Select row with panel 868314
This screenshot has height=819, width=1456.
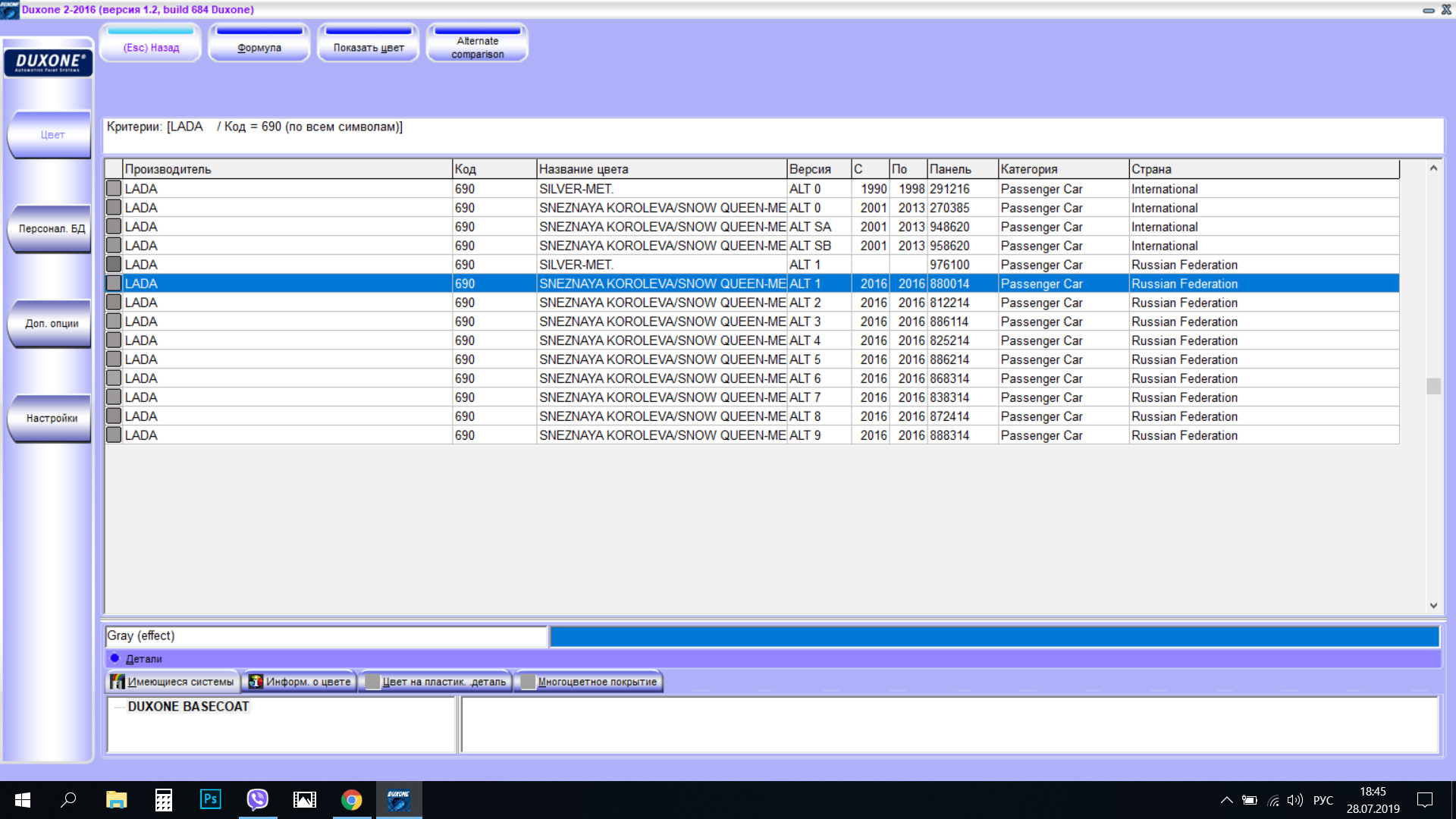point(752,378)
